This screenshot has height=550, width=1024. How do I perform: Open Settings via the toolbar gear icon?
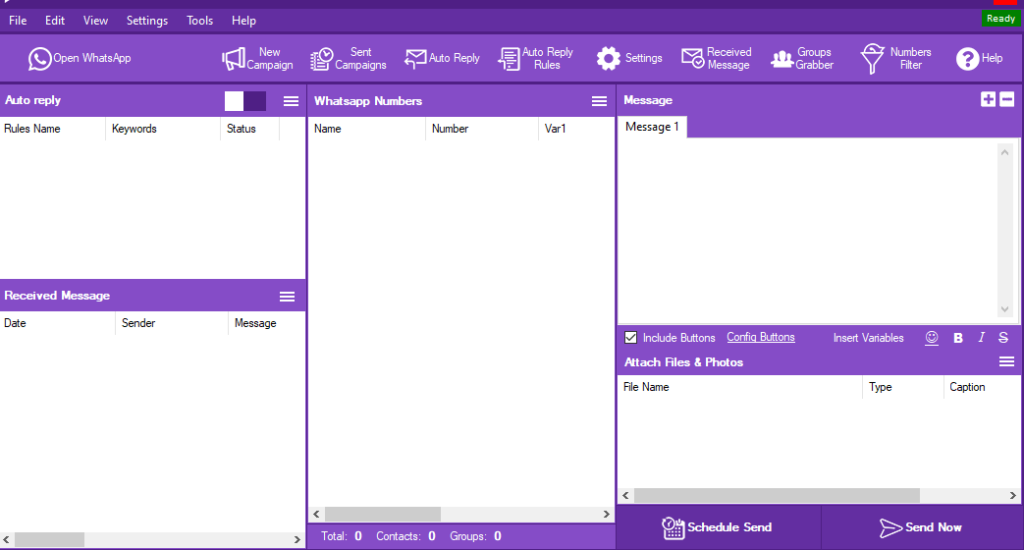click(x=609, y=59)
